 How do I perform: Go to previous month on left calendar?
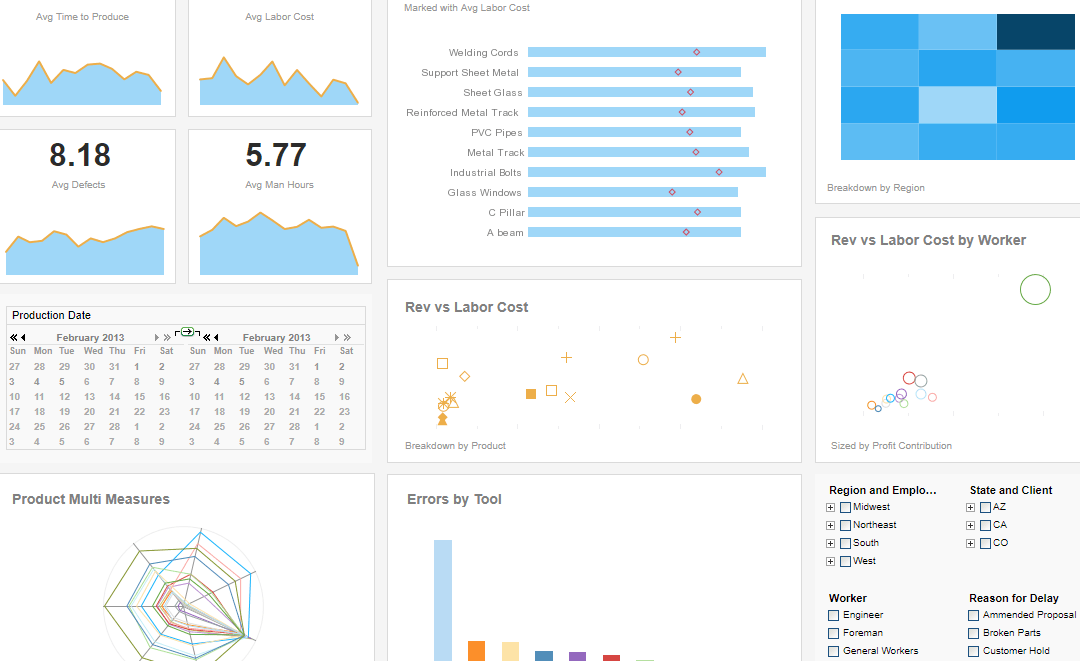pyautogui.click(x=25, y=337)
